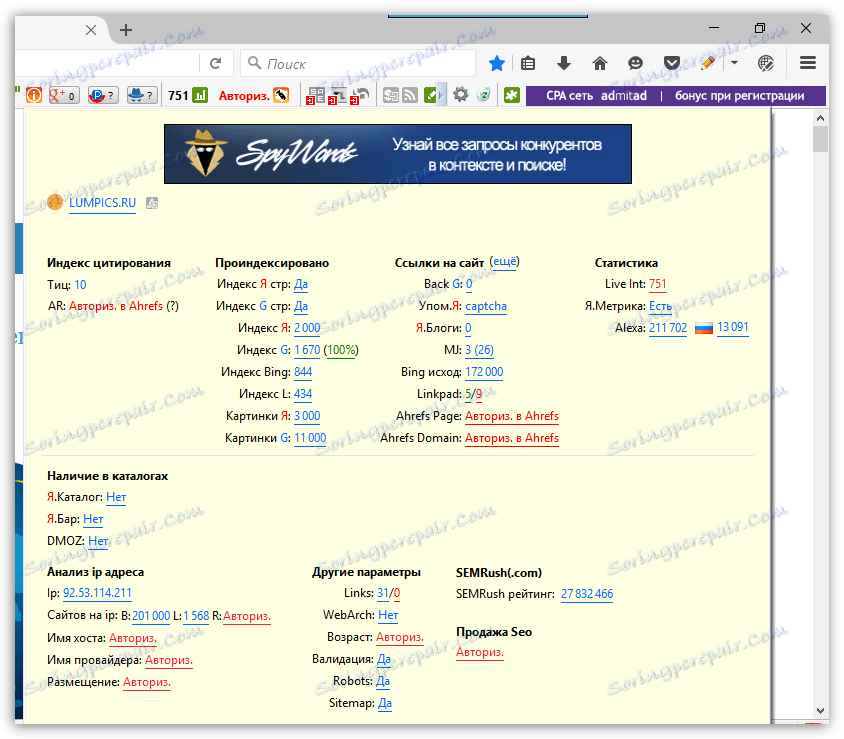
Task: Close the current browser tab
Action: point(91,30)
